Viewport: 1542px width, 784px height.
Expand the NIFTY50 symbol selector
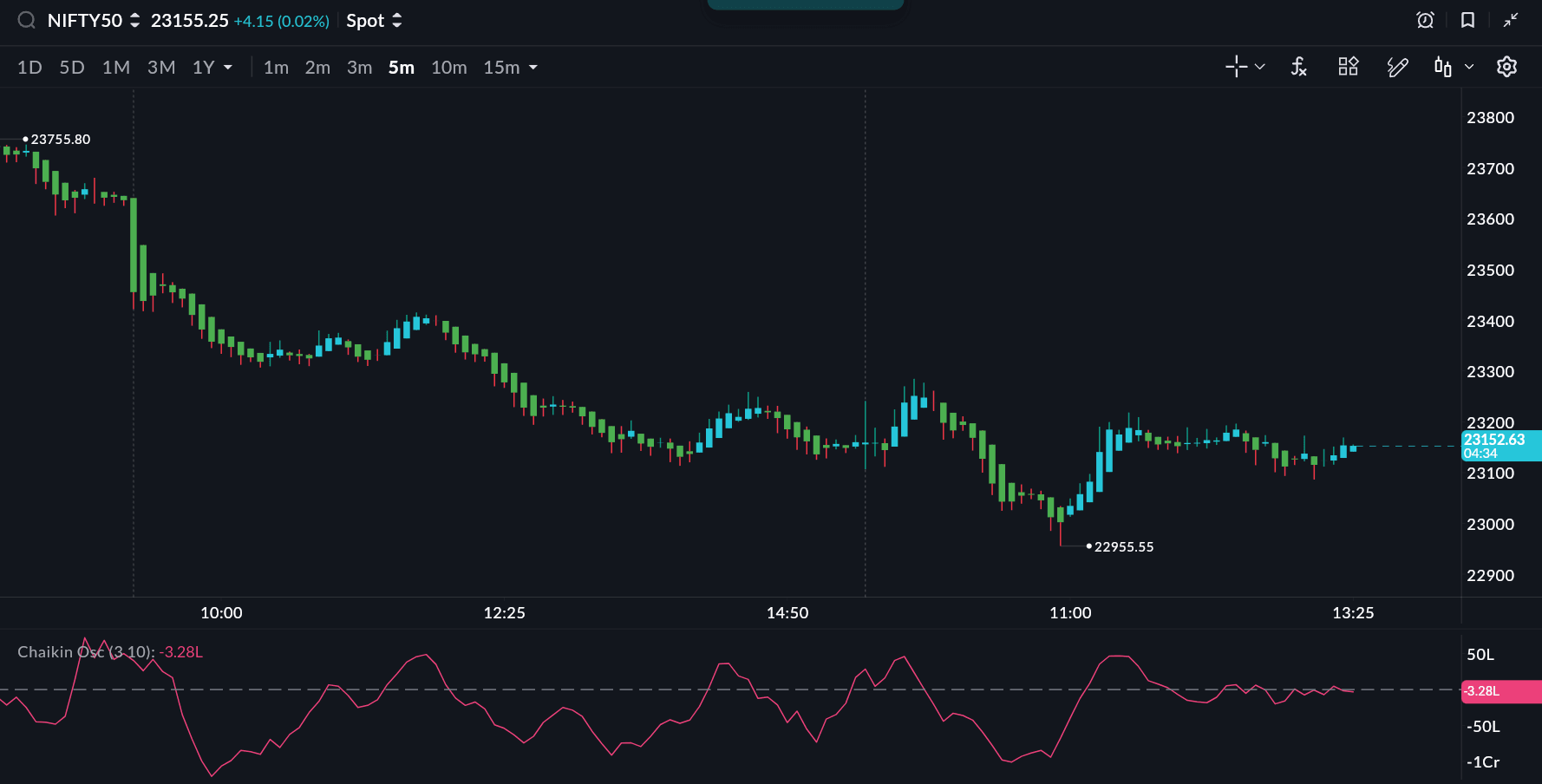134,21
